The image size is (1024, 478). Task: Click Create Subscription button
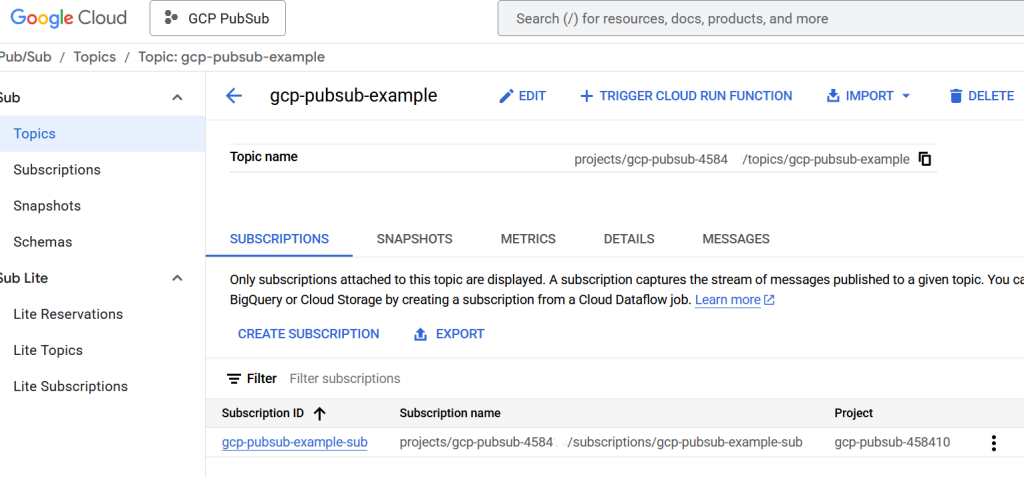point(308,334)
